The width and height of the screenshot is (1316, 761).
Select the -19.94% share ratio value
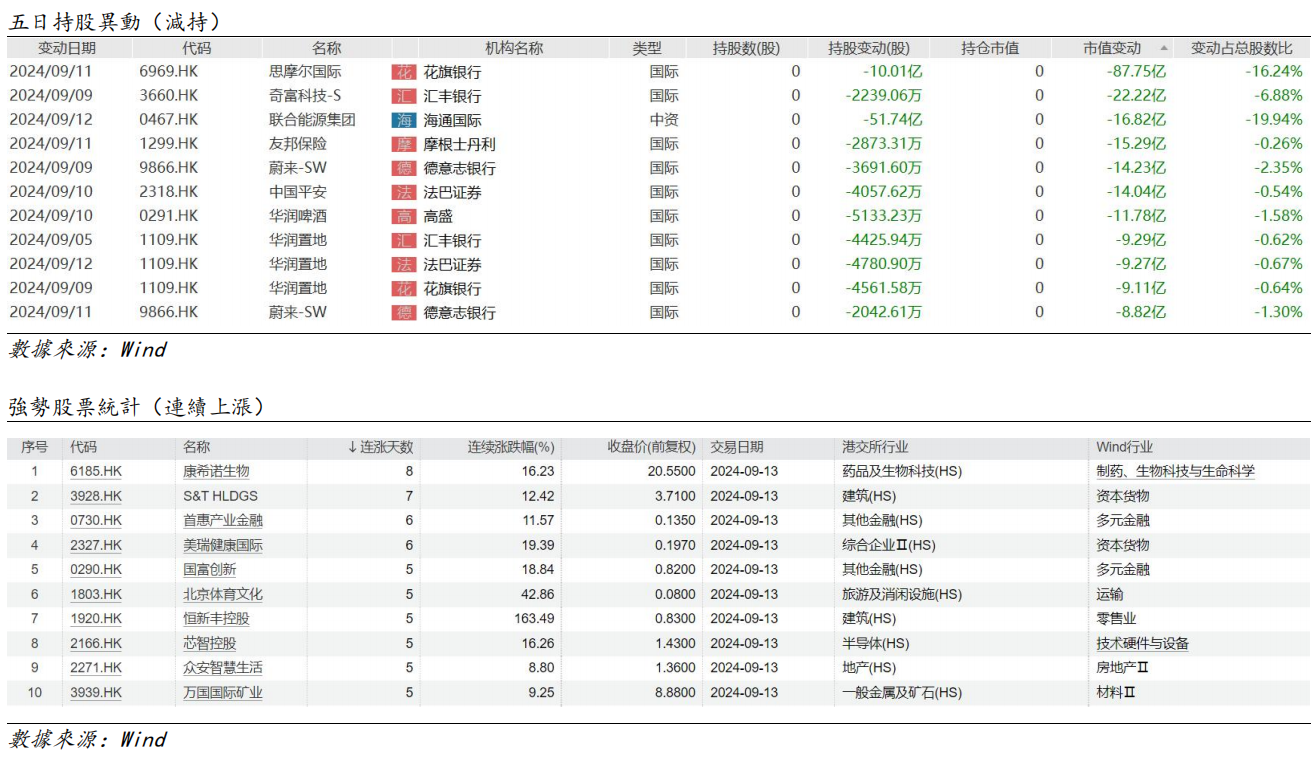1273,120
